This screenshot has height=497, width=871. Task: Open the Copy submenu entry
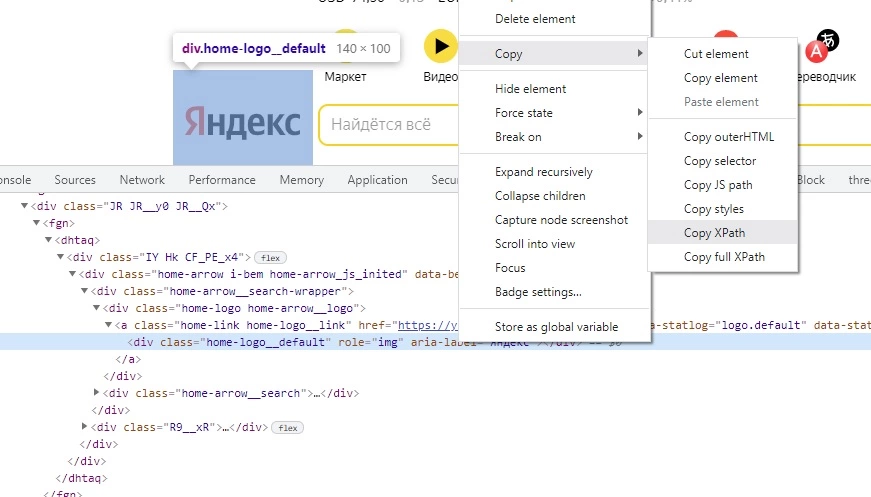(x=554, y=54)
